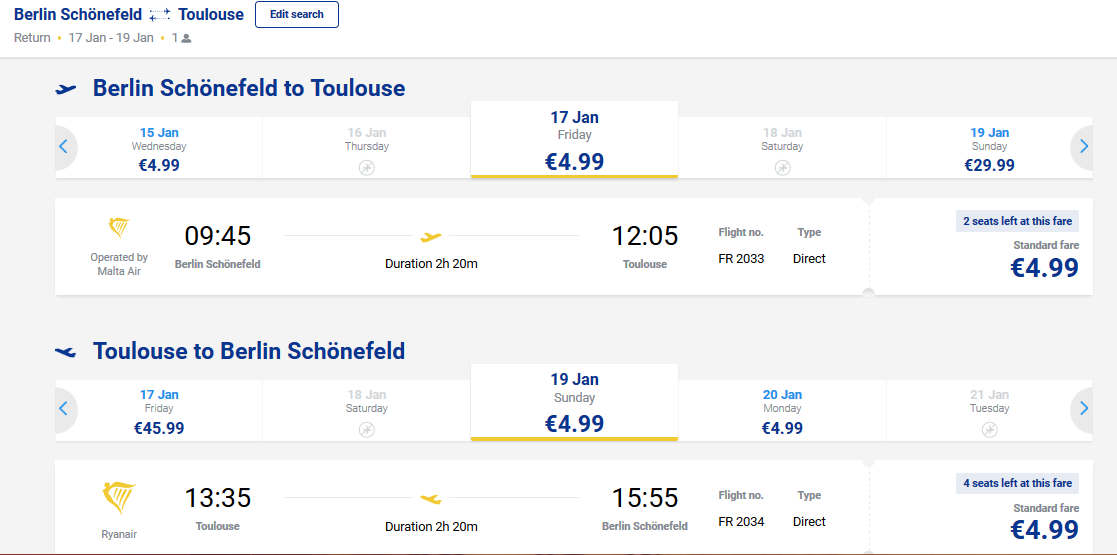1117x555 pixels.
Task: Choose €4.99 standard fare for flight FR 2034
Action: pyautogui.click(x=982, y=508)
